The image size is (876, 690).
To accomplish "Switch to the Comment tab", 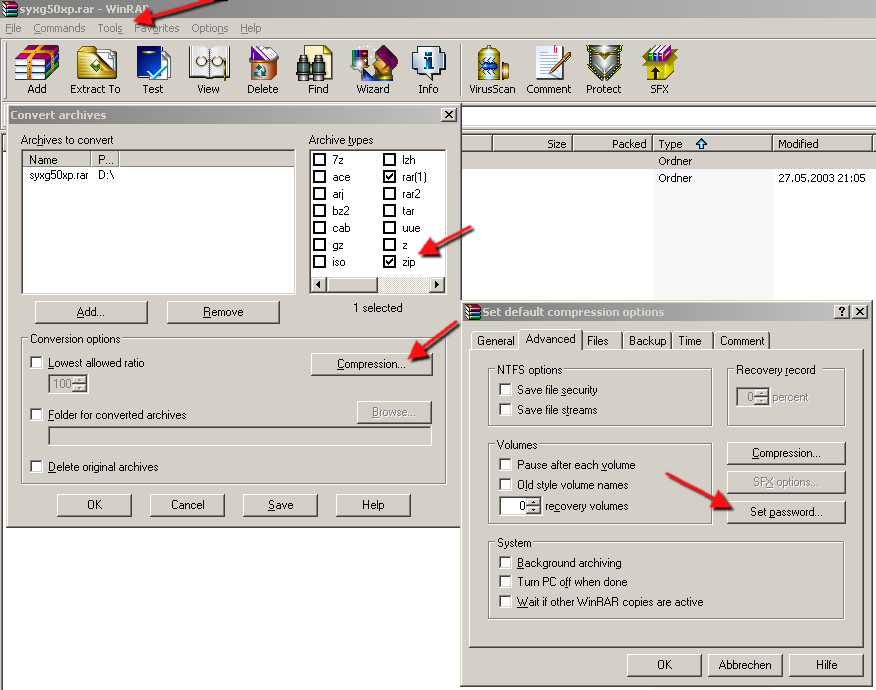I will click(x=742, y=341).
